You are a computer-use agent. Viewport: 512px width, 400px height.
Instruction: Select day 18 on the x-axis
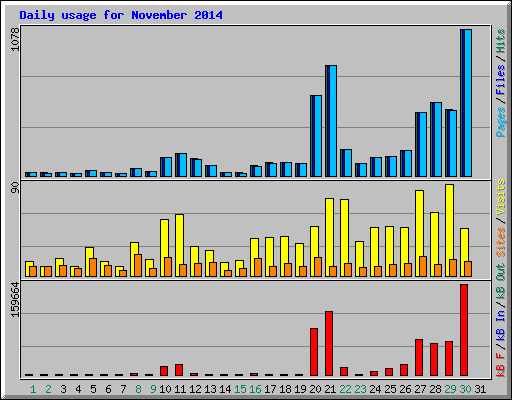pos(285,389)
